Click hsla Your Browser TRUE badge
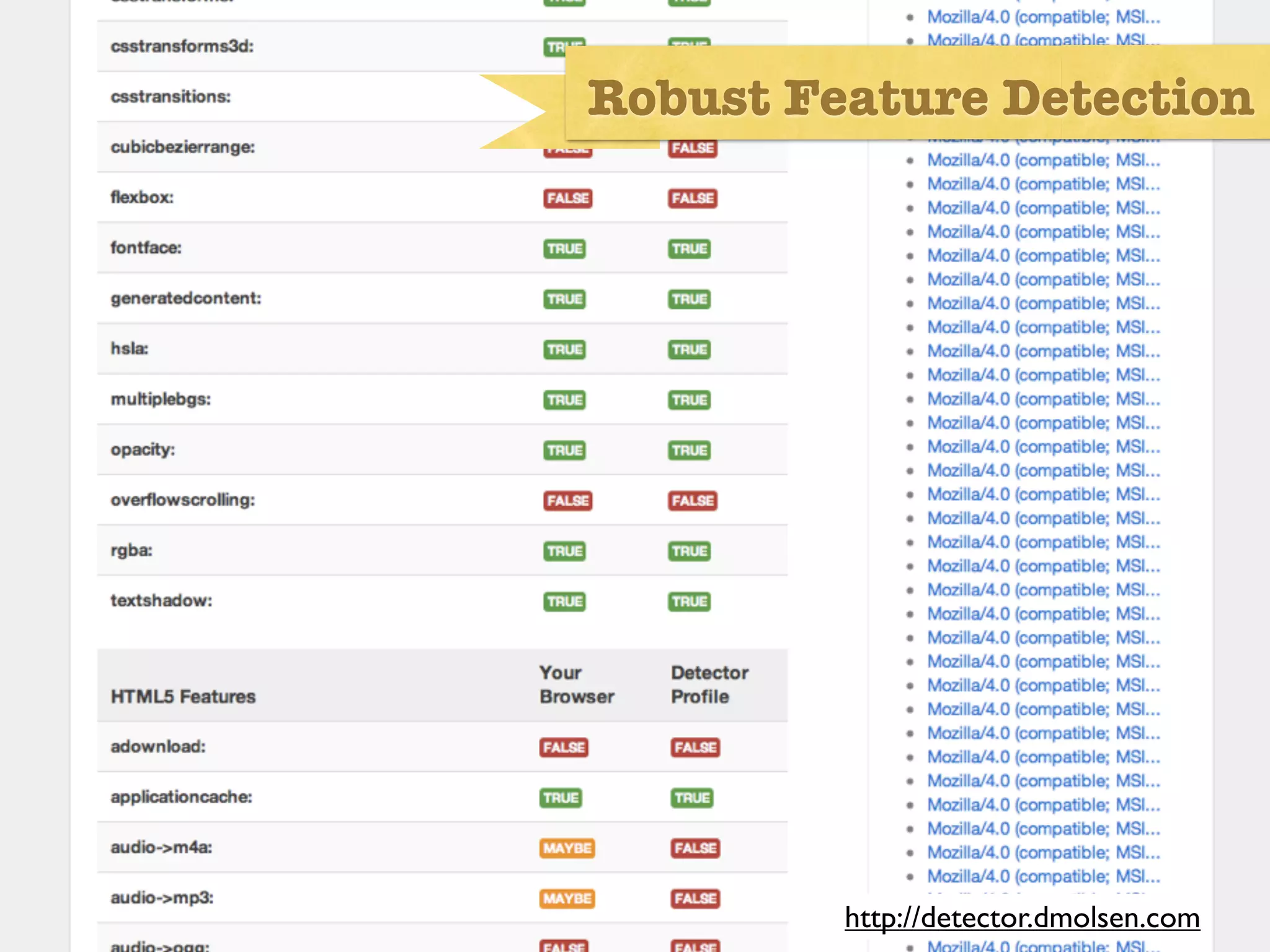This screenshot has height=952, width=1270. tap(564, 350)
